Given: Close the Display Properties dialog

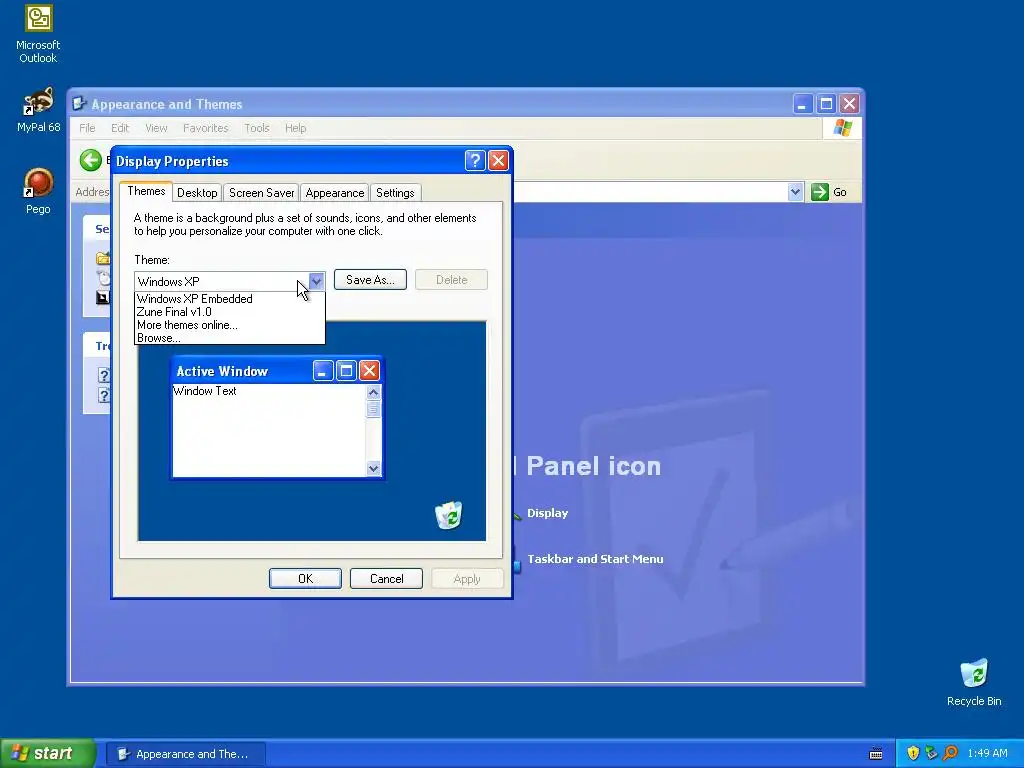Looking at the screenshot, I should [498, 161].
